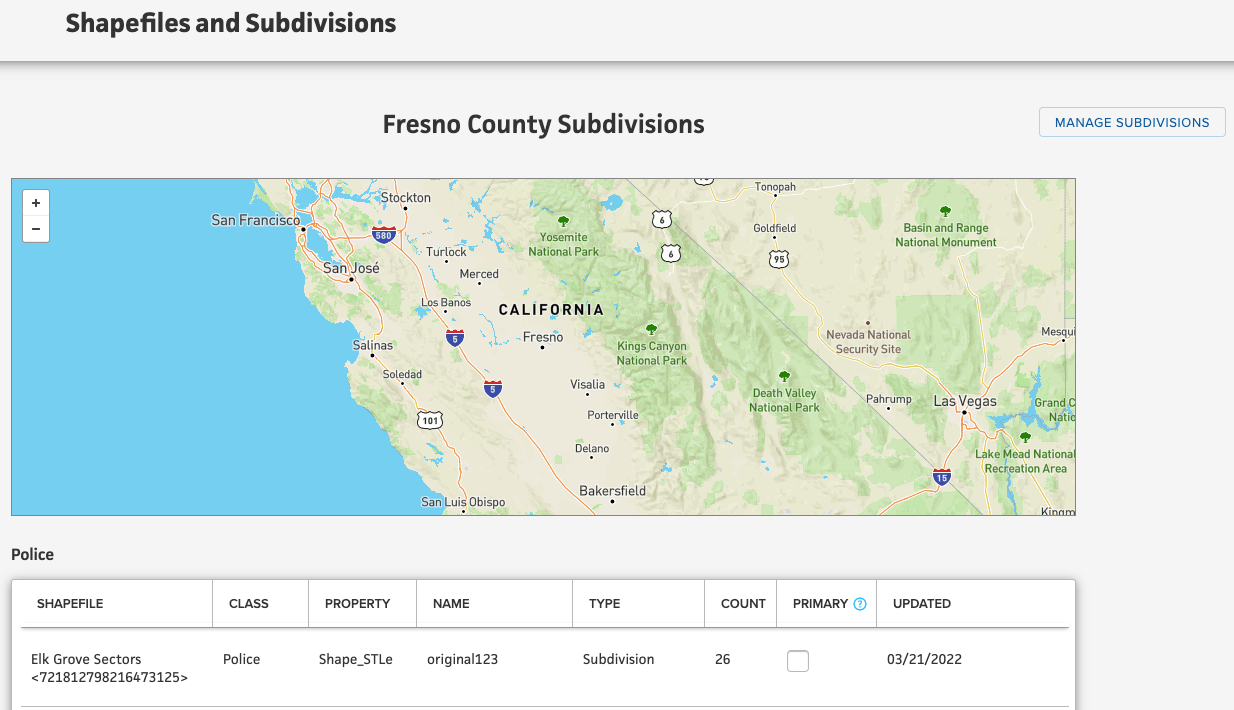Click the original123 name cell
1234x710 pixels.
pyautogui.click(x=462, y=660)
